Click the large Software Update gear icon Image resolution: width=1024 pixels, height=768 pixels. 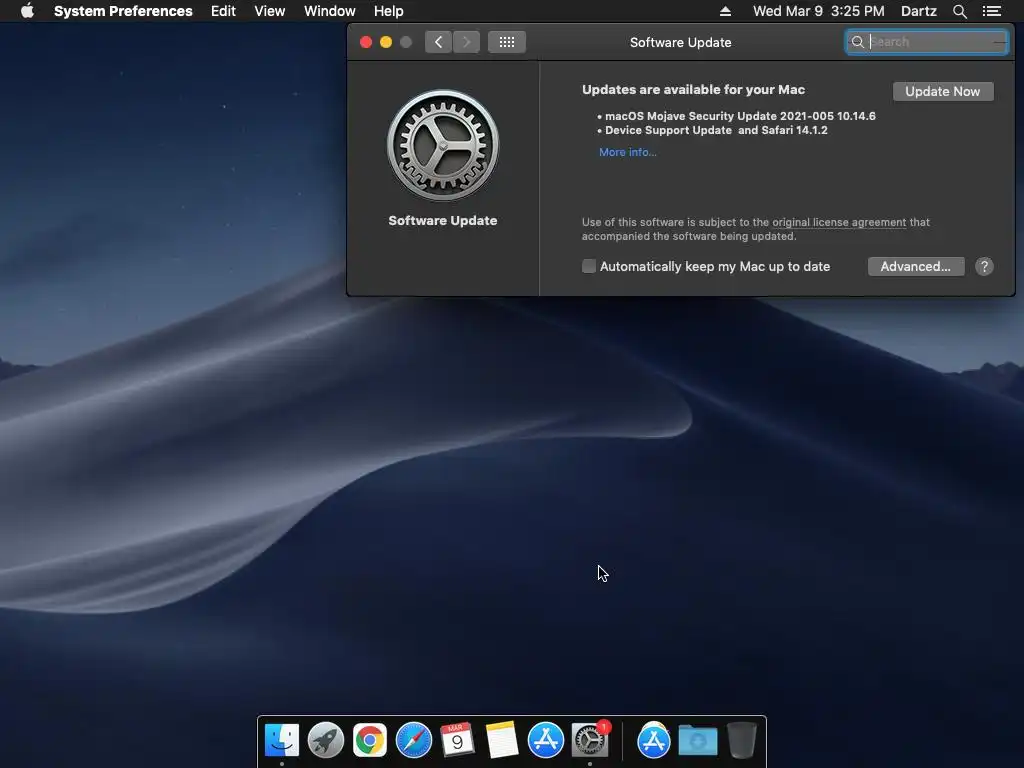443,145
